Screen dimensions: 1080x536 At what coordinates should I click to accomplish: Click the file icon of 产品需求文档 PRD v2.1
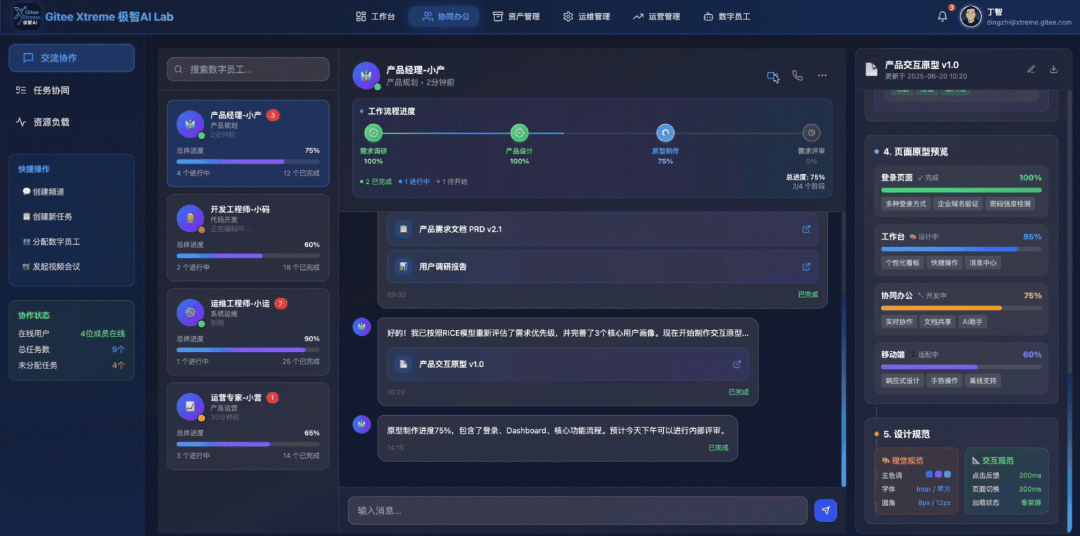404,229
